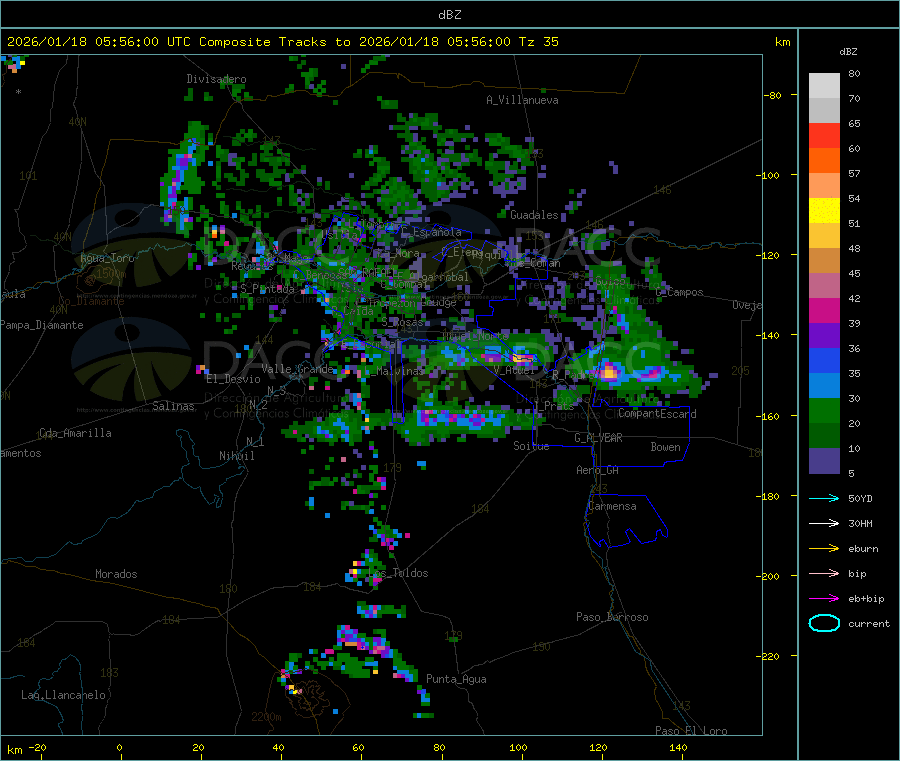
Task: Click the magenta eb+bip arrow legend icon
Action: [824, 599]
